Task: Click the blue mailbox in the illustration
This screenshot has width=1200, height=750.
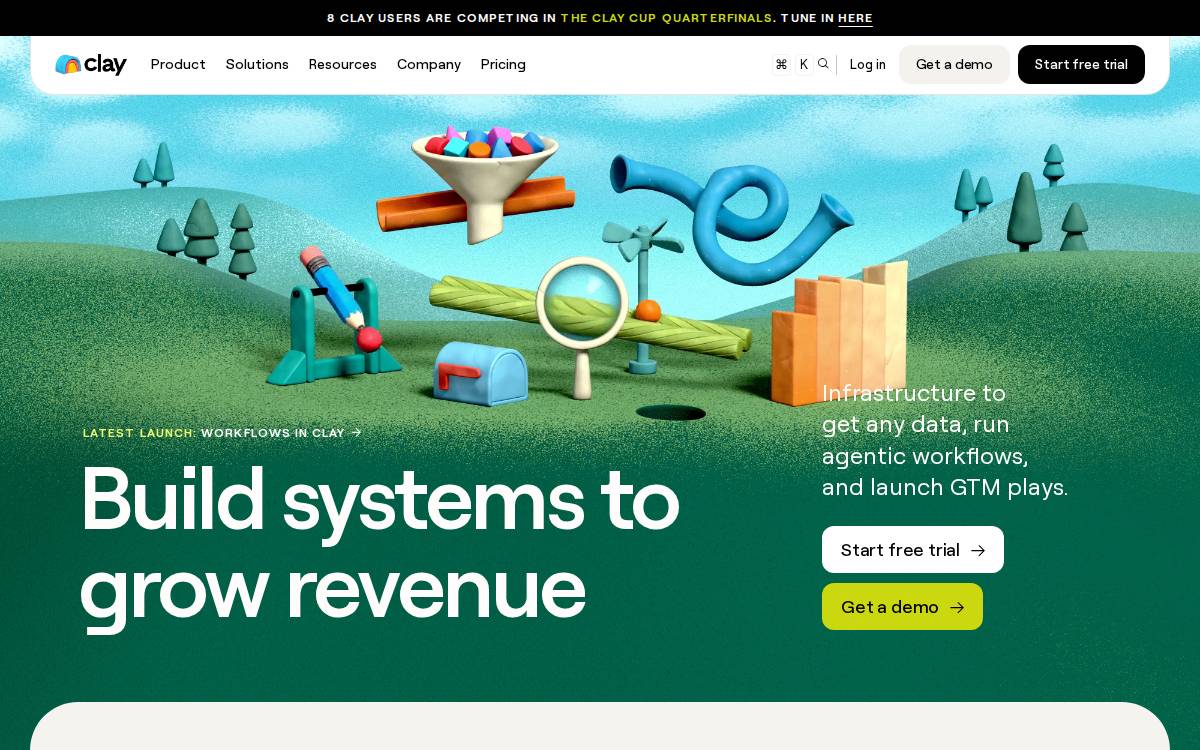Action: point(480,372)
